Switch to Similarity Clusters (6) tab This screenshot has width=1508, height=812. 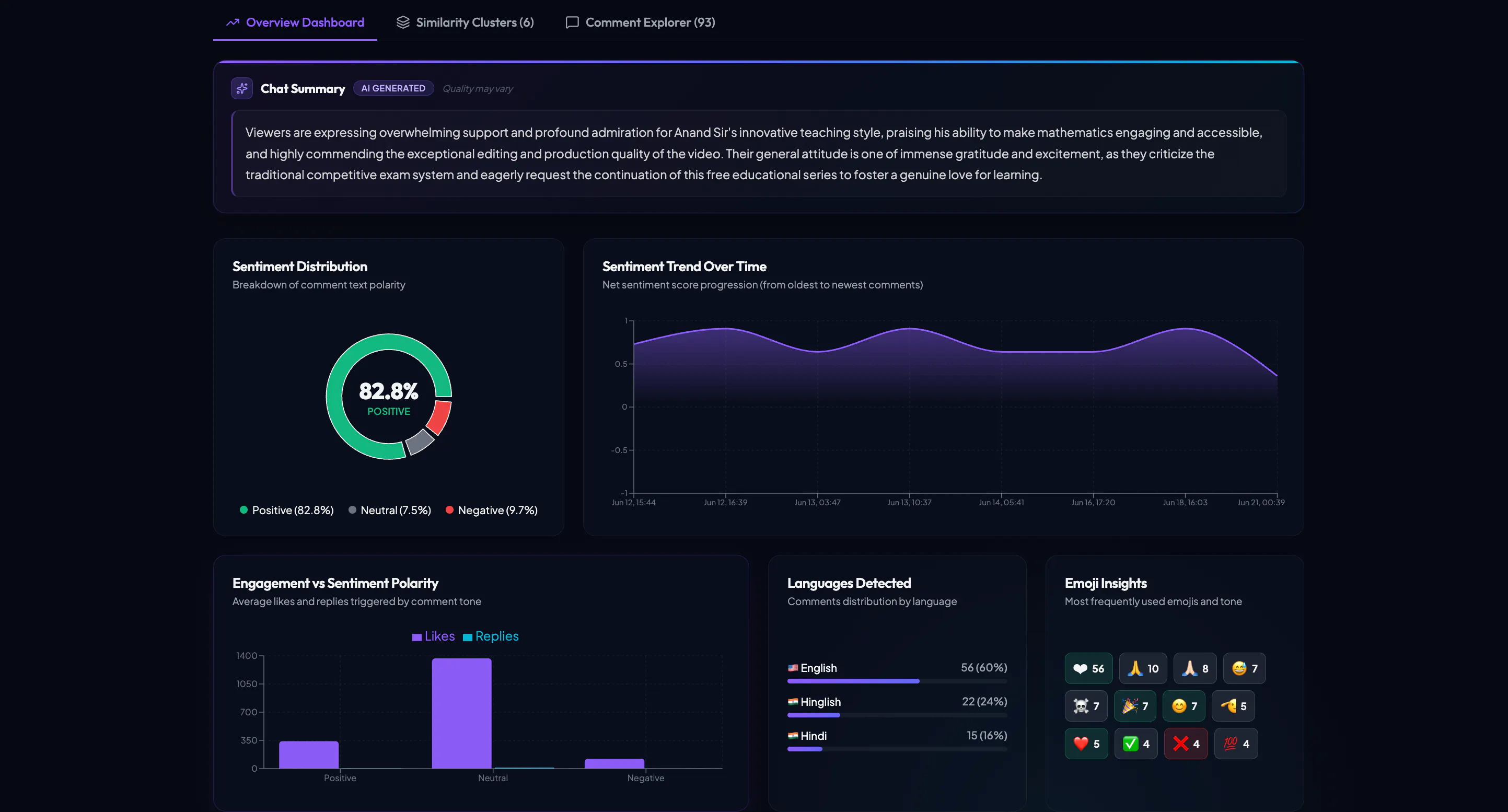point(466,22)
